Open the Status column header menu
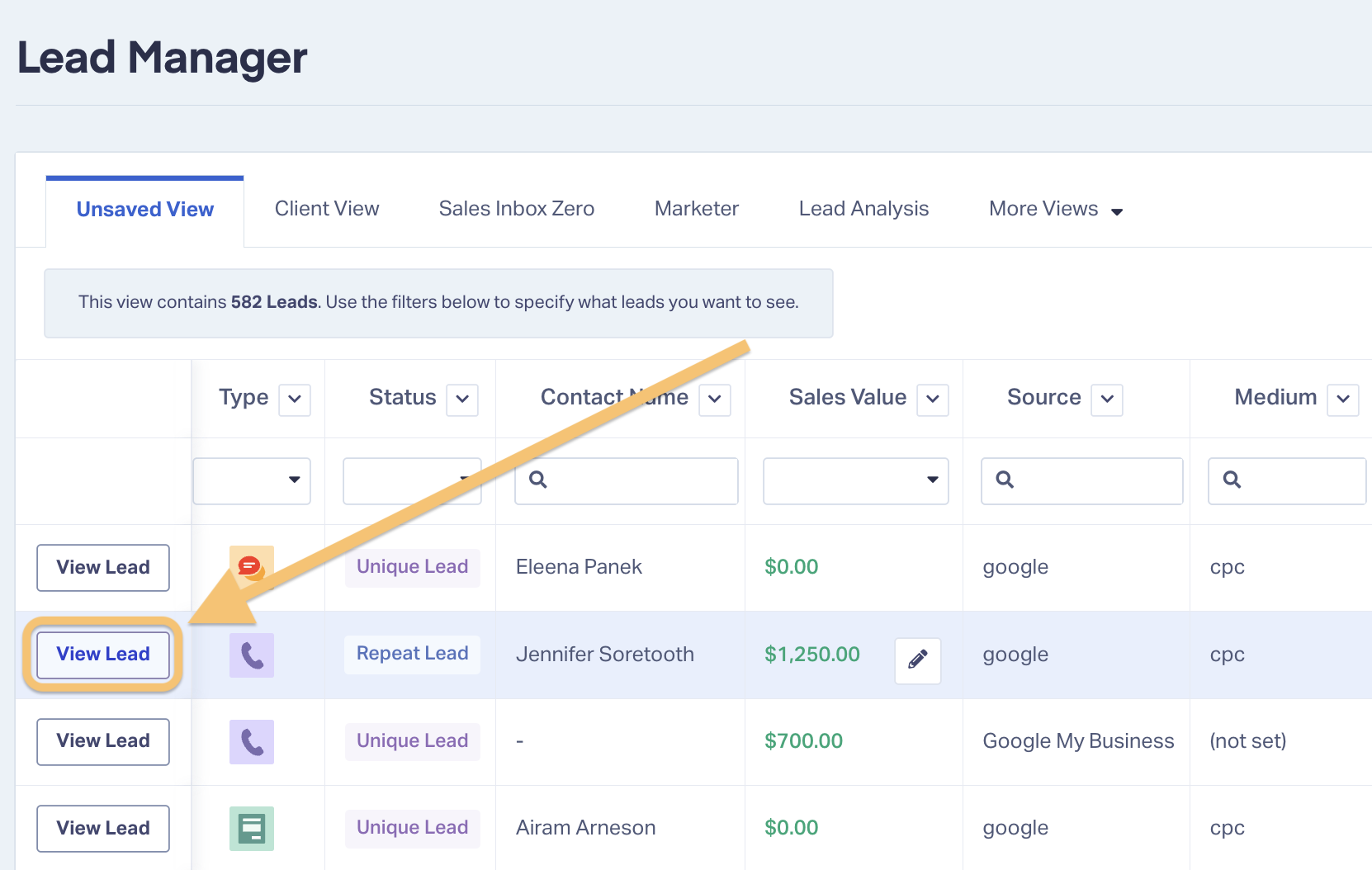This screenshot has width=1372, height=870. point(462,400)
